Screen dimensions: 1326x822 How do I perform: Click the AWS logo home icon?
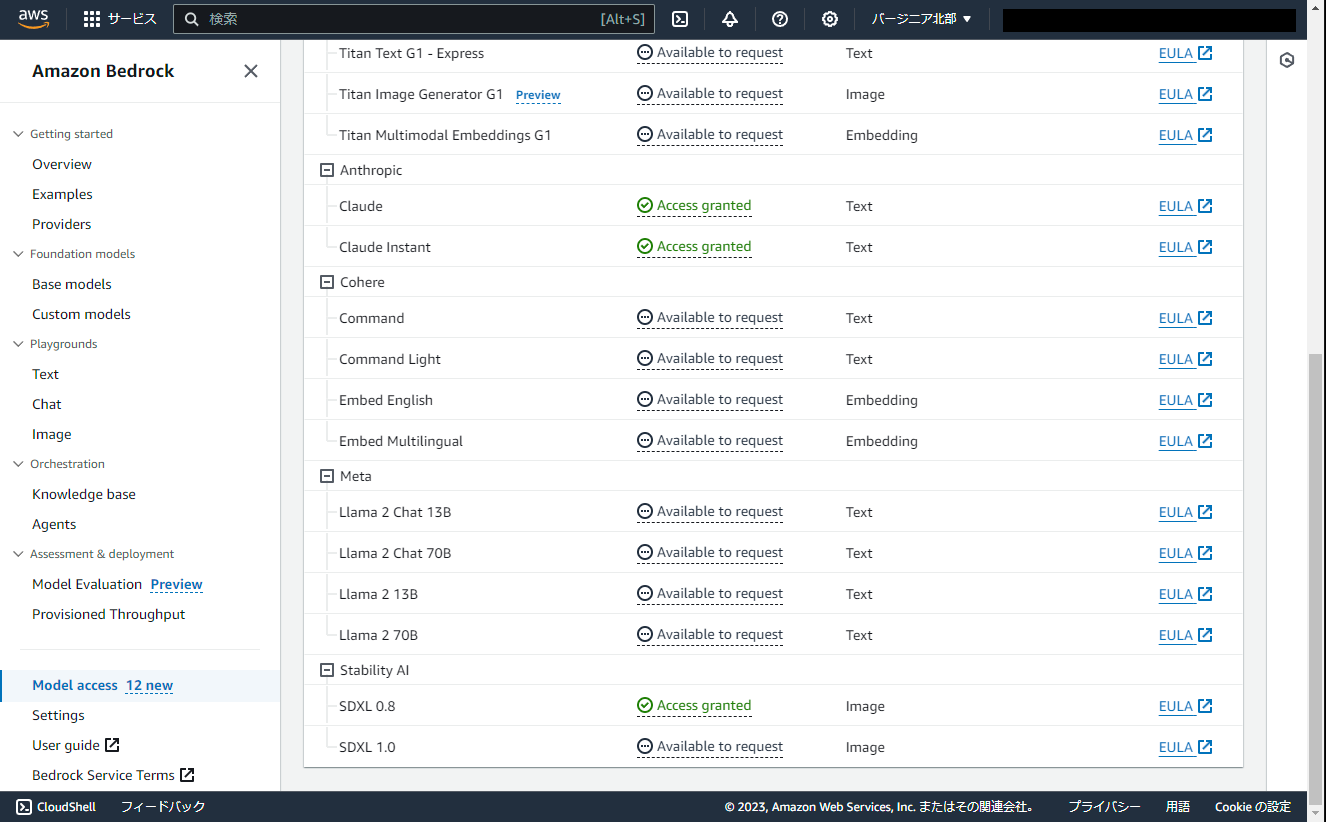[x=33, y=18]
